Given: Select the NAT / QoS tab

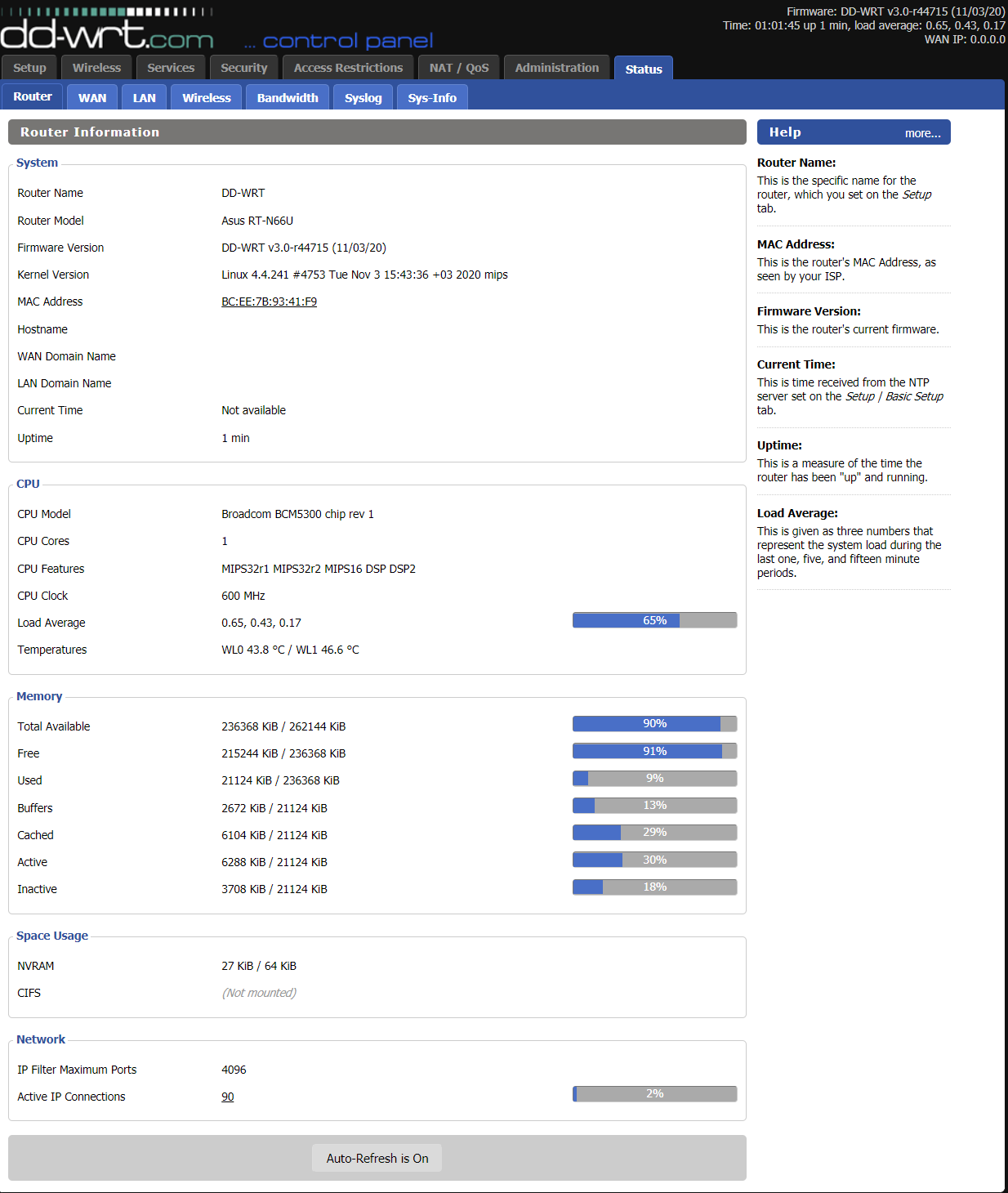Looking at the screenshot, I should tap(459, 68).
